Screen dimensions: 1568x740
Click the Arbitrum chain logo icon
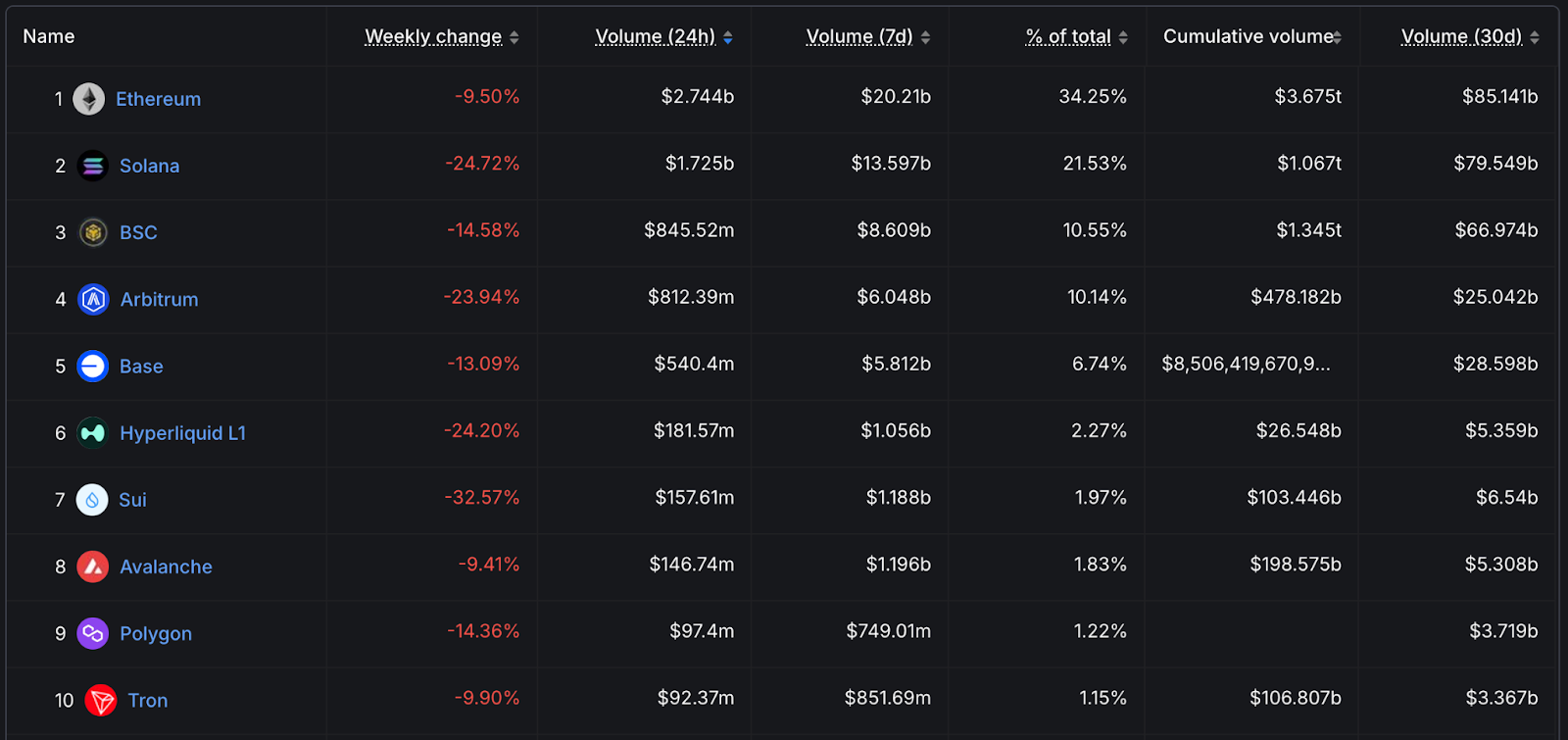93,299
